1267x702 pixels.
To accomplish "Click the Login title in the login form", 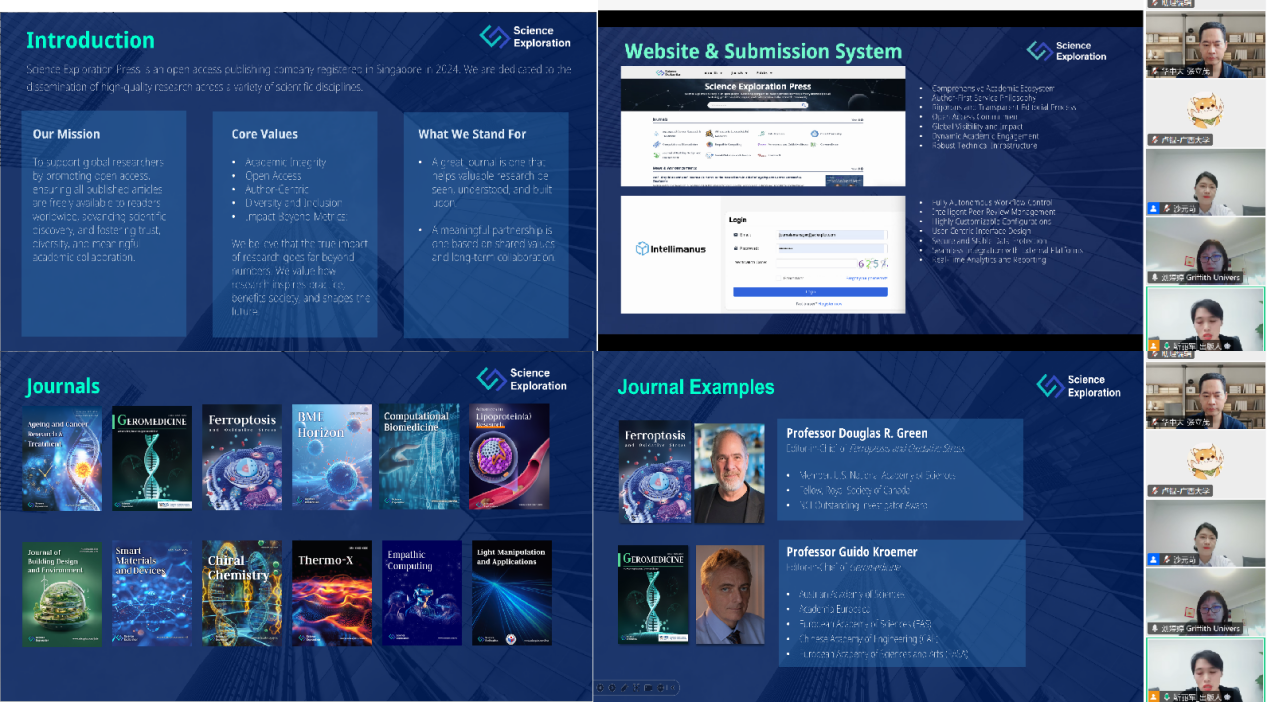I will click(737, 220).
